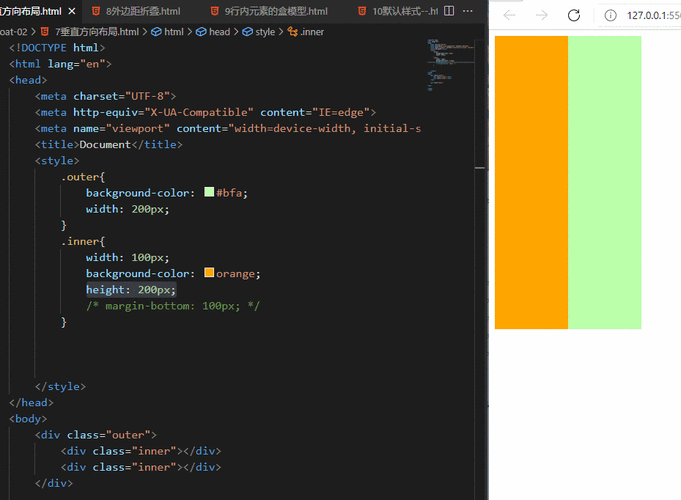The height and width of the screenshot is (500, 681).
Task: Click the X-UA-Compatible meta line
Action: (x=205, y=113)
